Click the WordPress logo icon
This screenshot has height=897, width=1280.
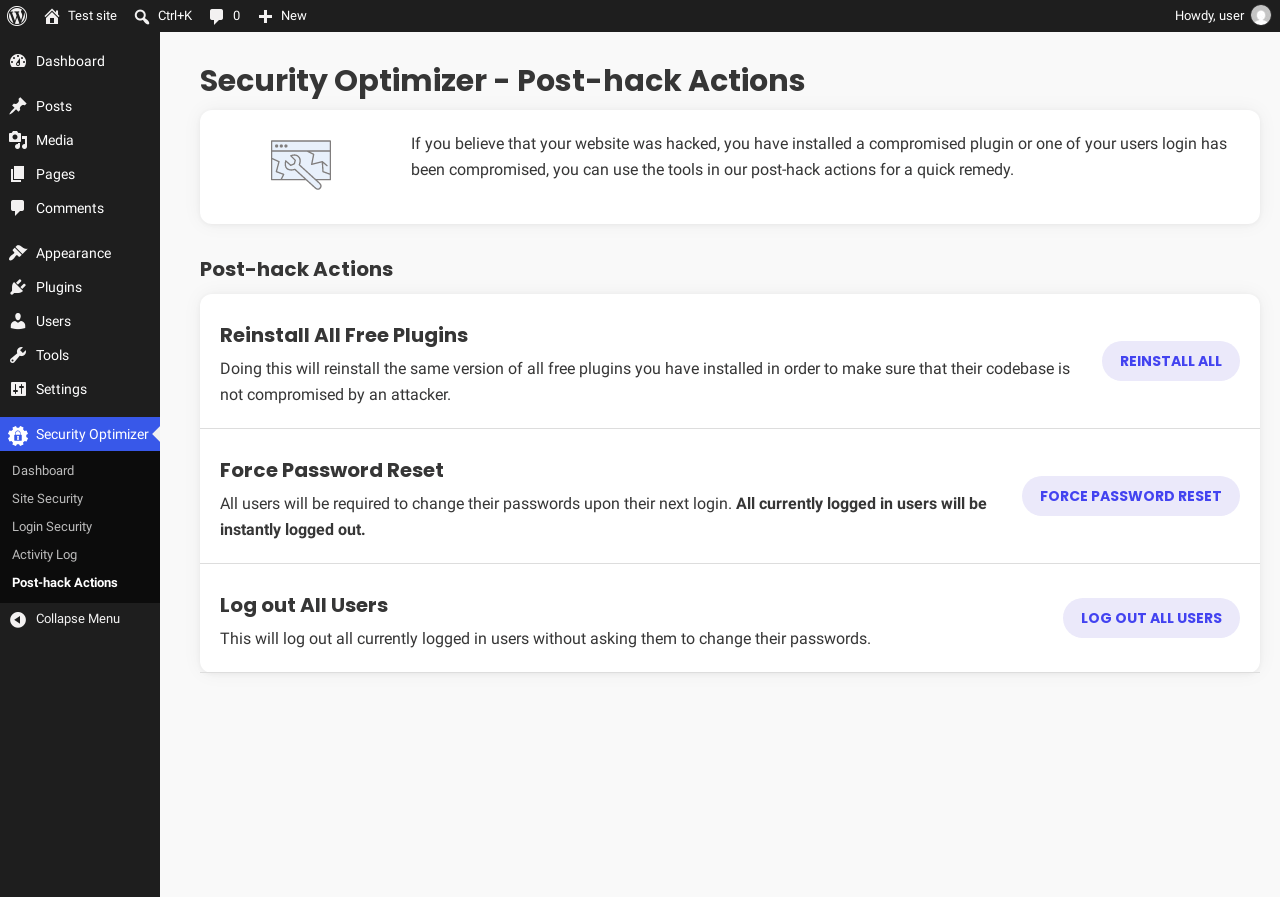(x=17, y=16)
